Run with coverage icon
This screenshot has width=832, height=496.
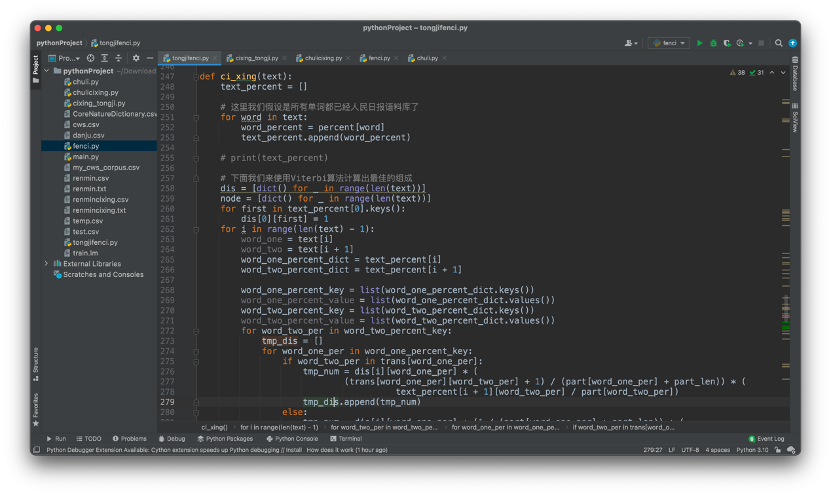coord(727,43)
